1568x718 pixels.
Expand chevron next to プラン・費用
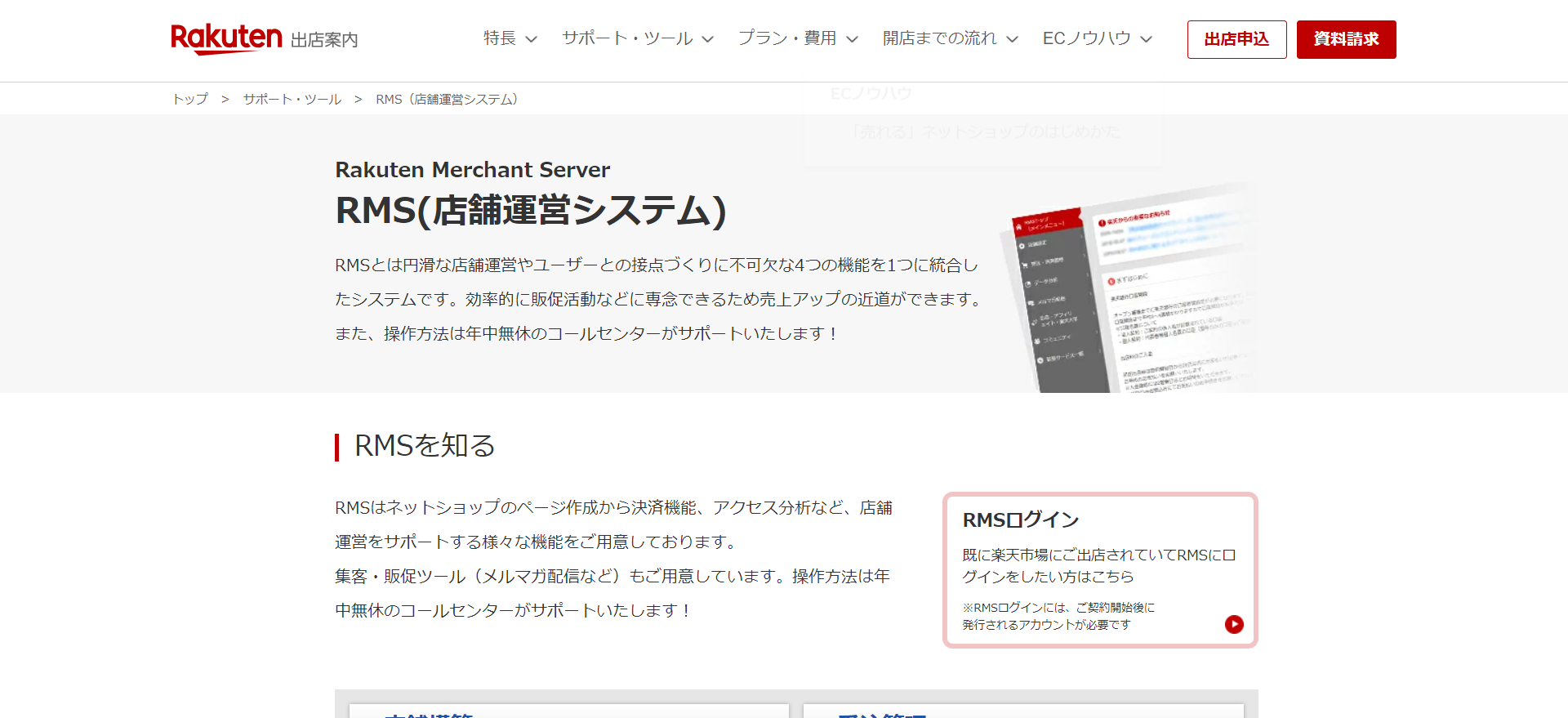coord(852,39)
